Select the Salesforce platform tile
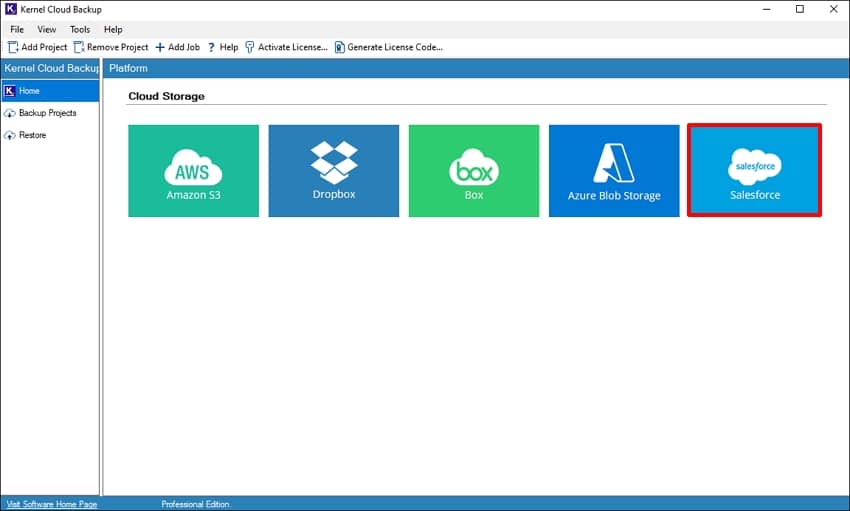Screen dimensions: 850x511 pos(754,171)
